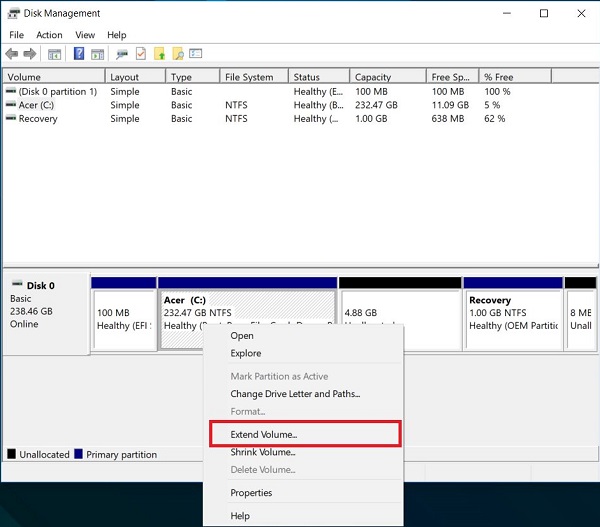Image resolution: width=600 pixels, height=527 pixels.
Task: Choose Extend Volume... from context menu
Action: (x=264, y=434)
